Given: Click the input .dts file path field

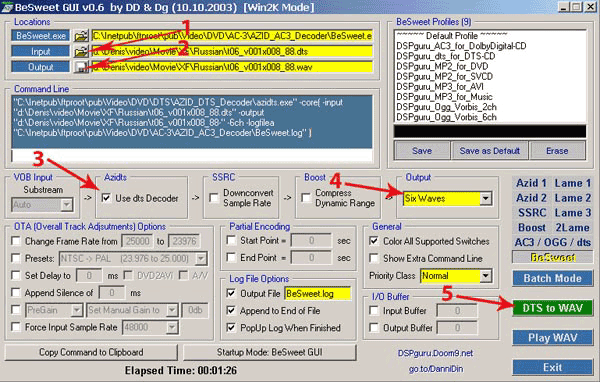Looking at the screenshot, I should [x=232, y=51].
